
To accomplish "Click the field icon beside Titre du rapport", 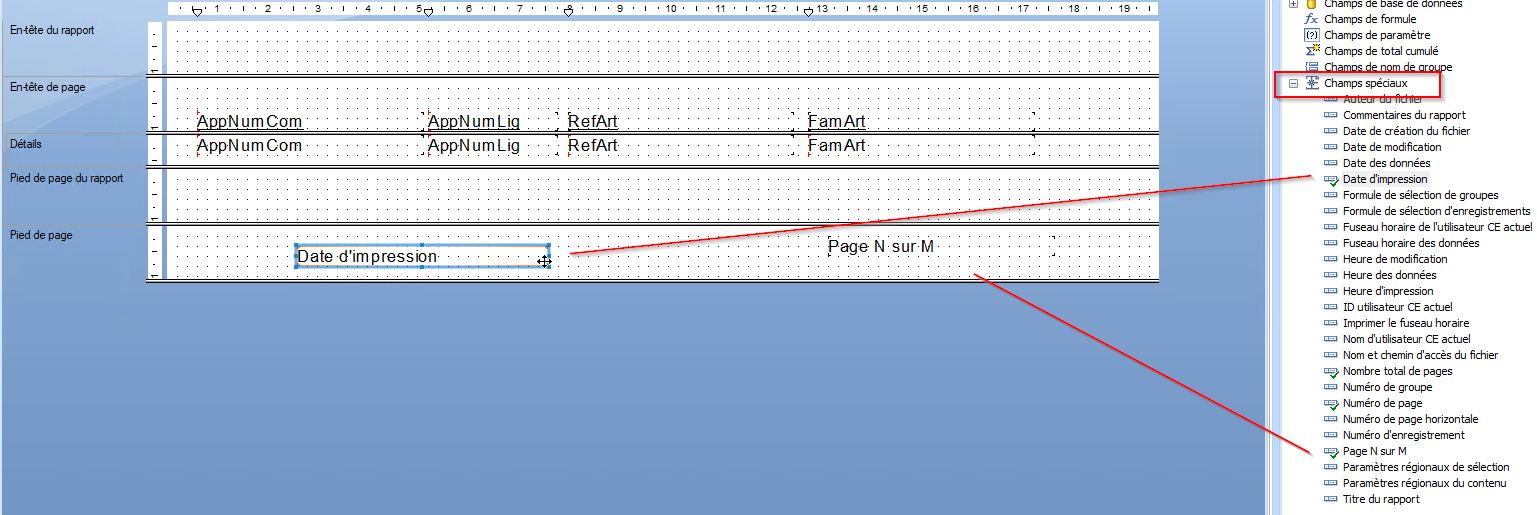I will (1330, 499).
